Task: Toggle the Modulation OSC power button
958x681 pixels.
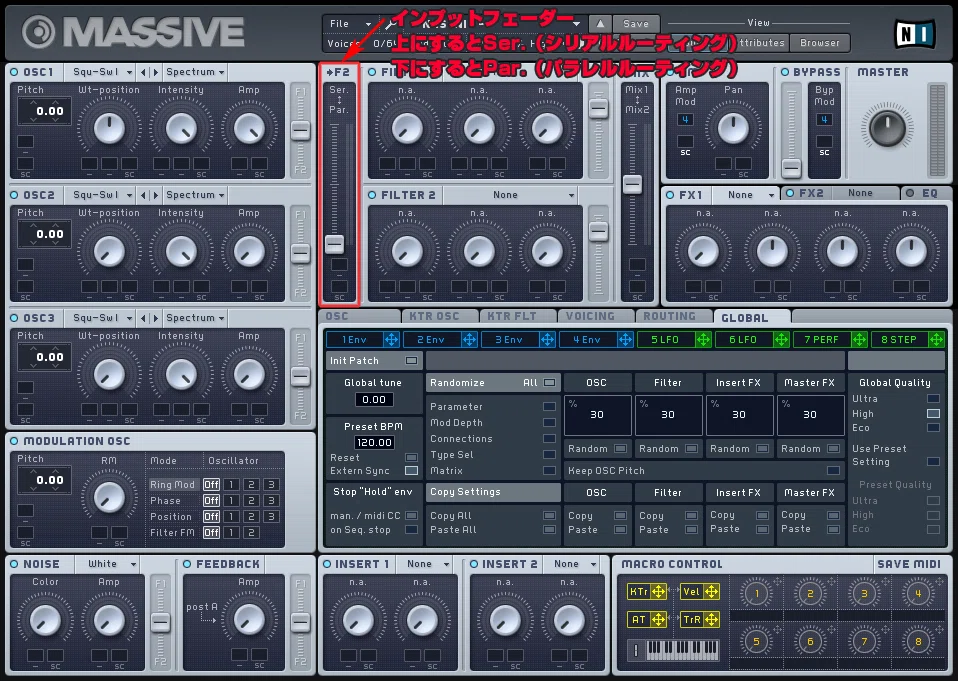Action: (14, 441)
